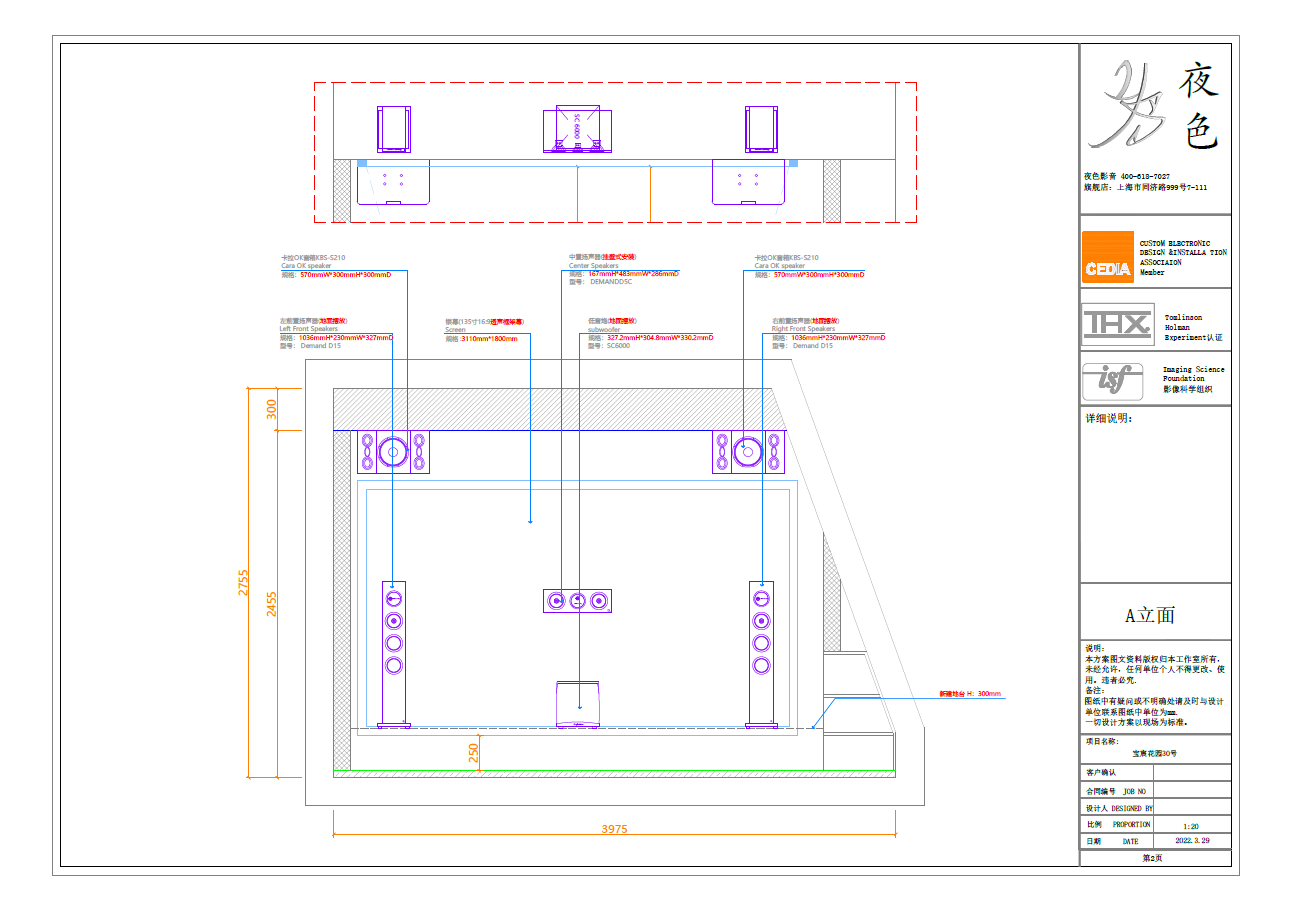Click the project name '宝宸花园30号'
Screen dimensions: 1289x908
click(1154, 753)
